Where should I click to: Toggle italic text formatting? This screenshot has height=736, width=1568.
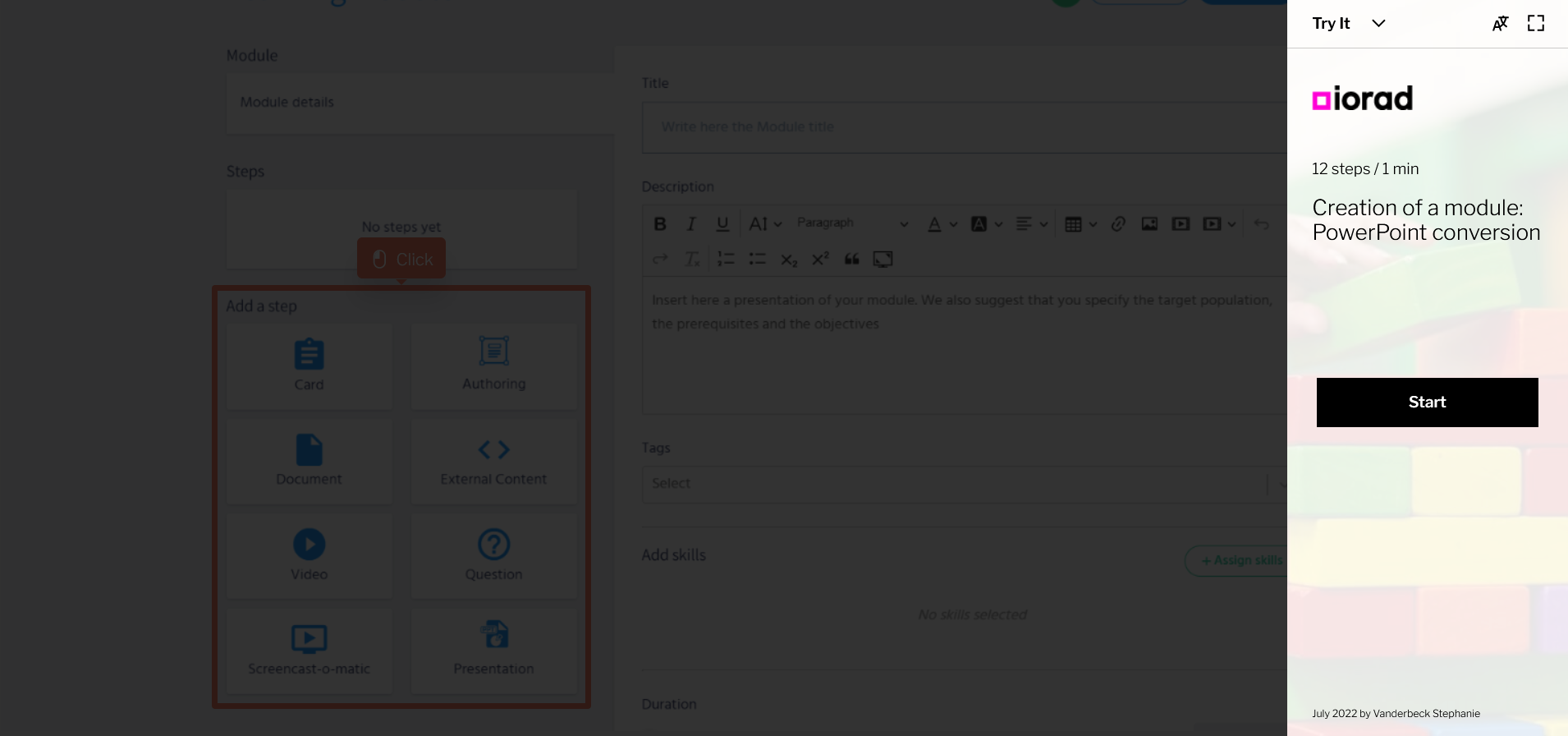coord(691,224)
